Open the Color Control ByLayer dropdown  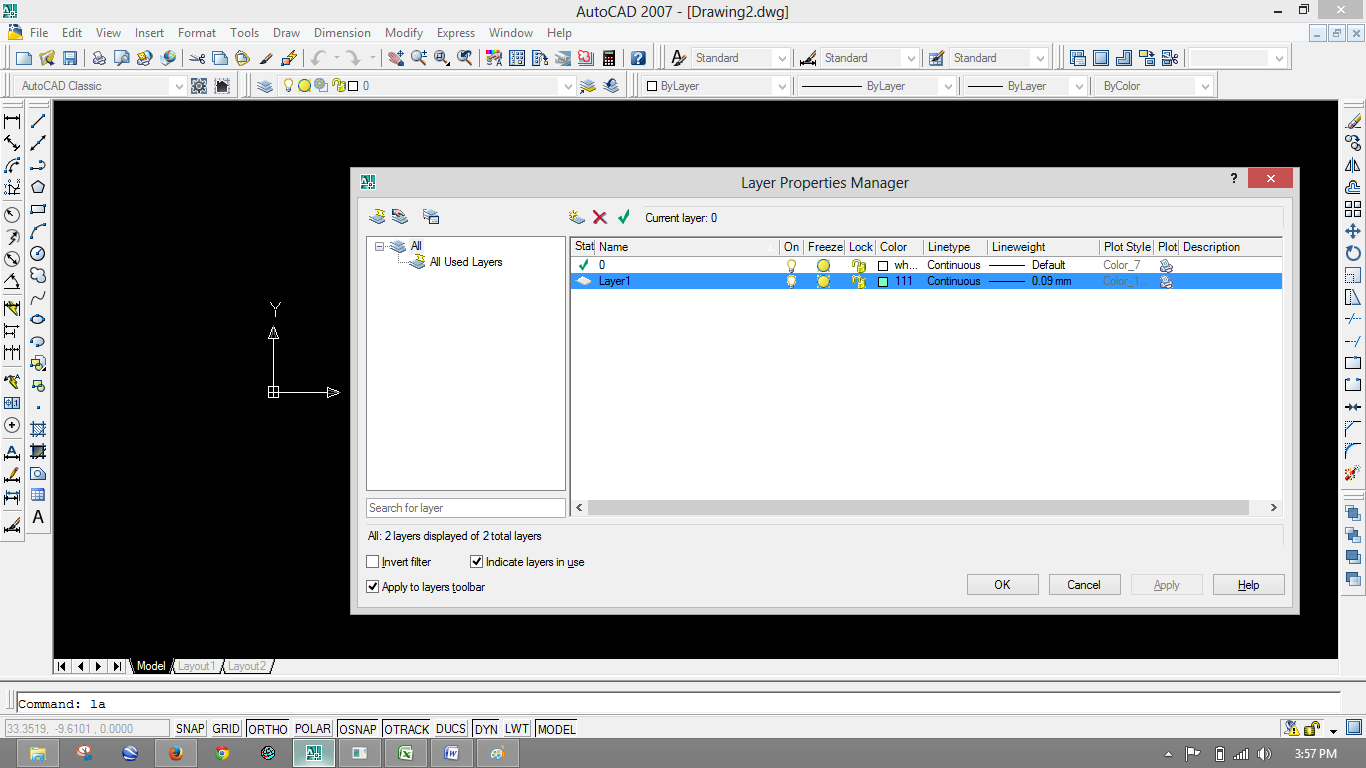click(x=781, y=86)
